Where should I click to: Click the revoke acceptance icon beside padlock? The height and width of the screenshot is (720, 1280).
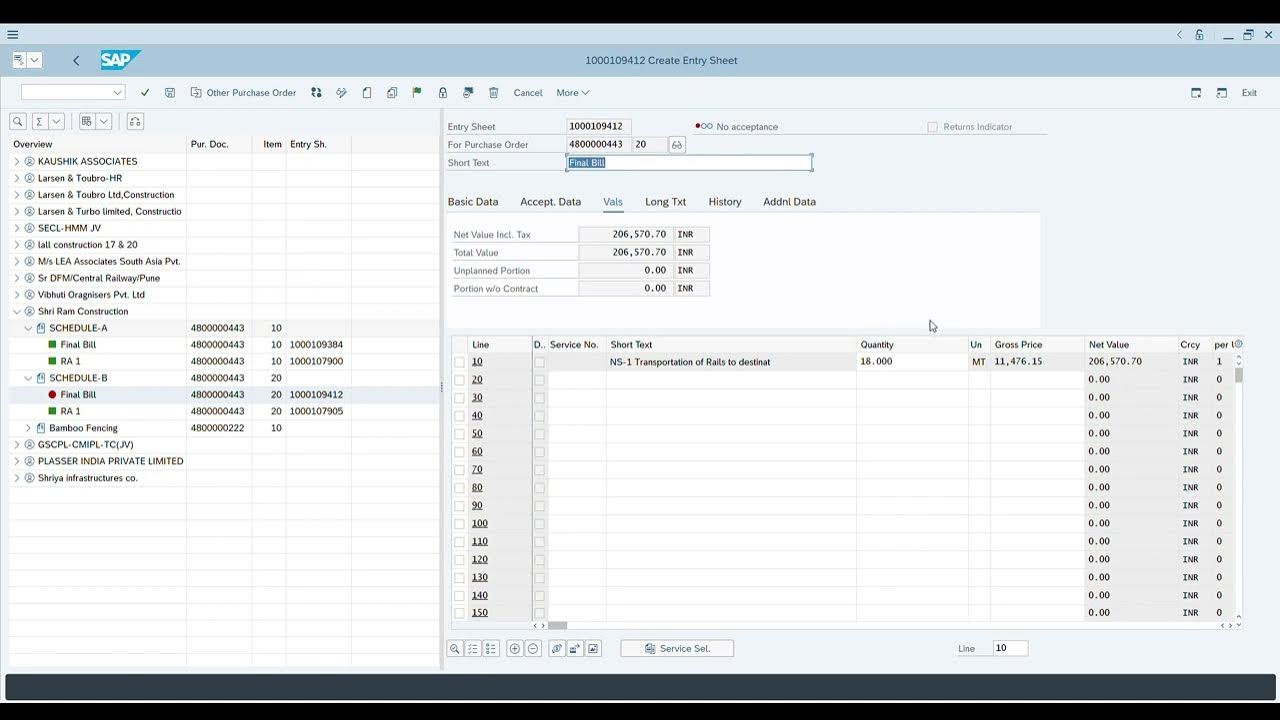(x=467, y=92)
